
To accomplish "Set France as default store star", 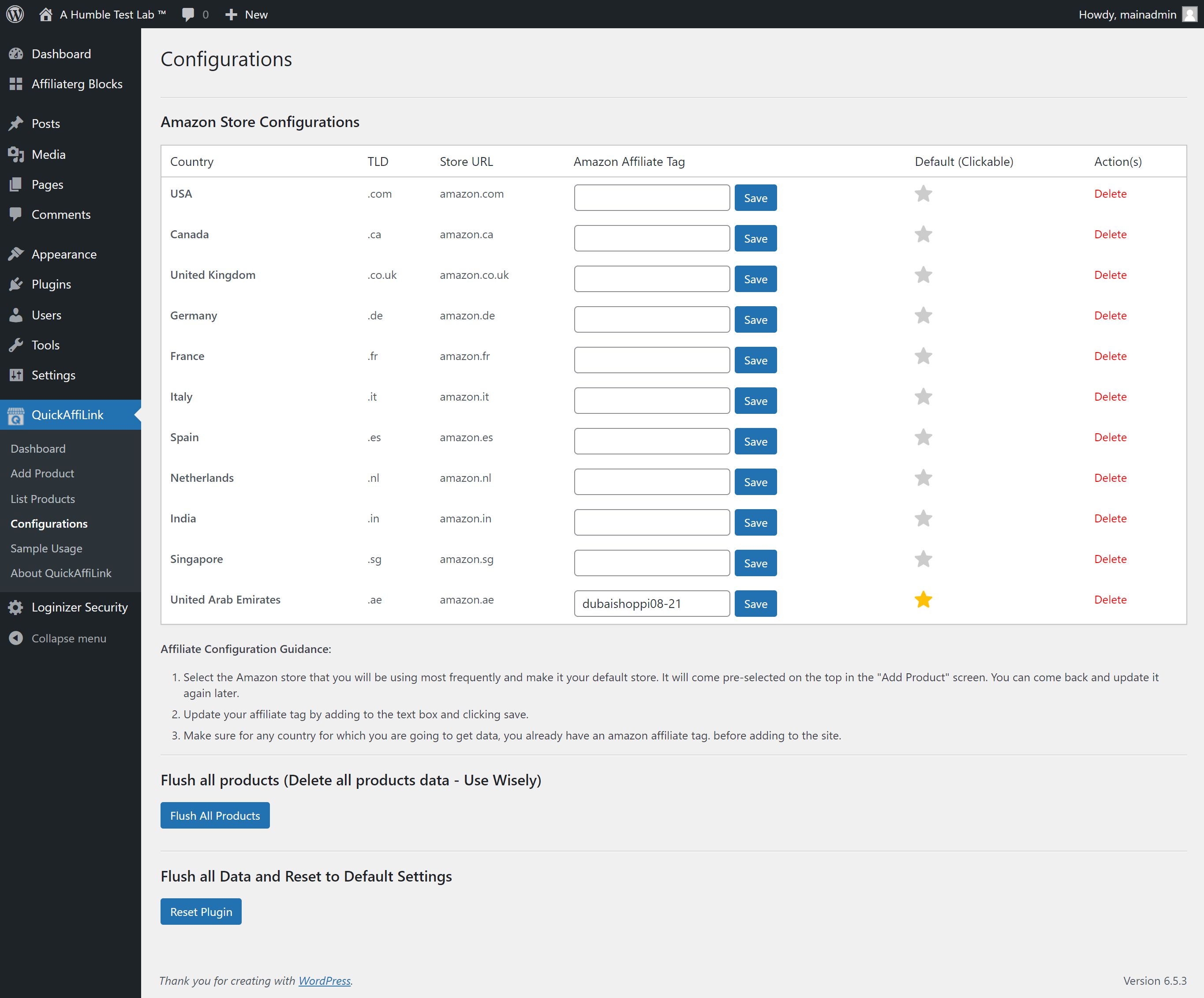I will pos(923,356).
